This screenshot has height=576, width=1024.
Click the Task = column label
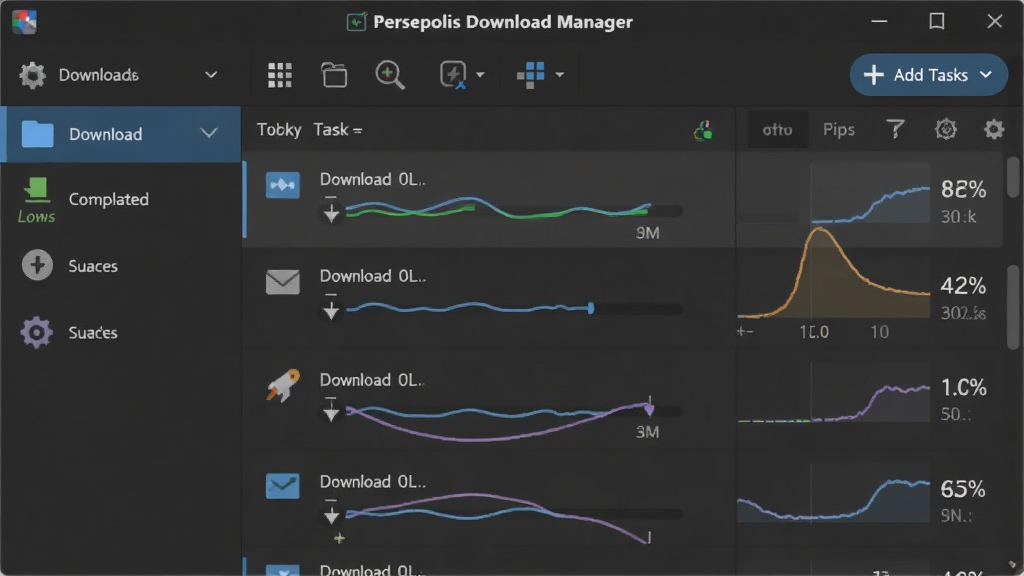(338, 129)
